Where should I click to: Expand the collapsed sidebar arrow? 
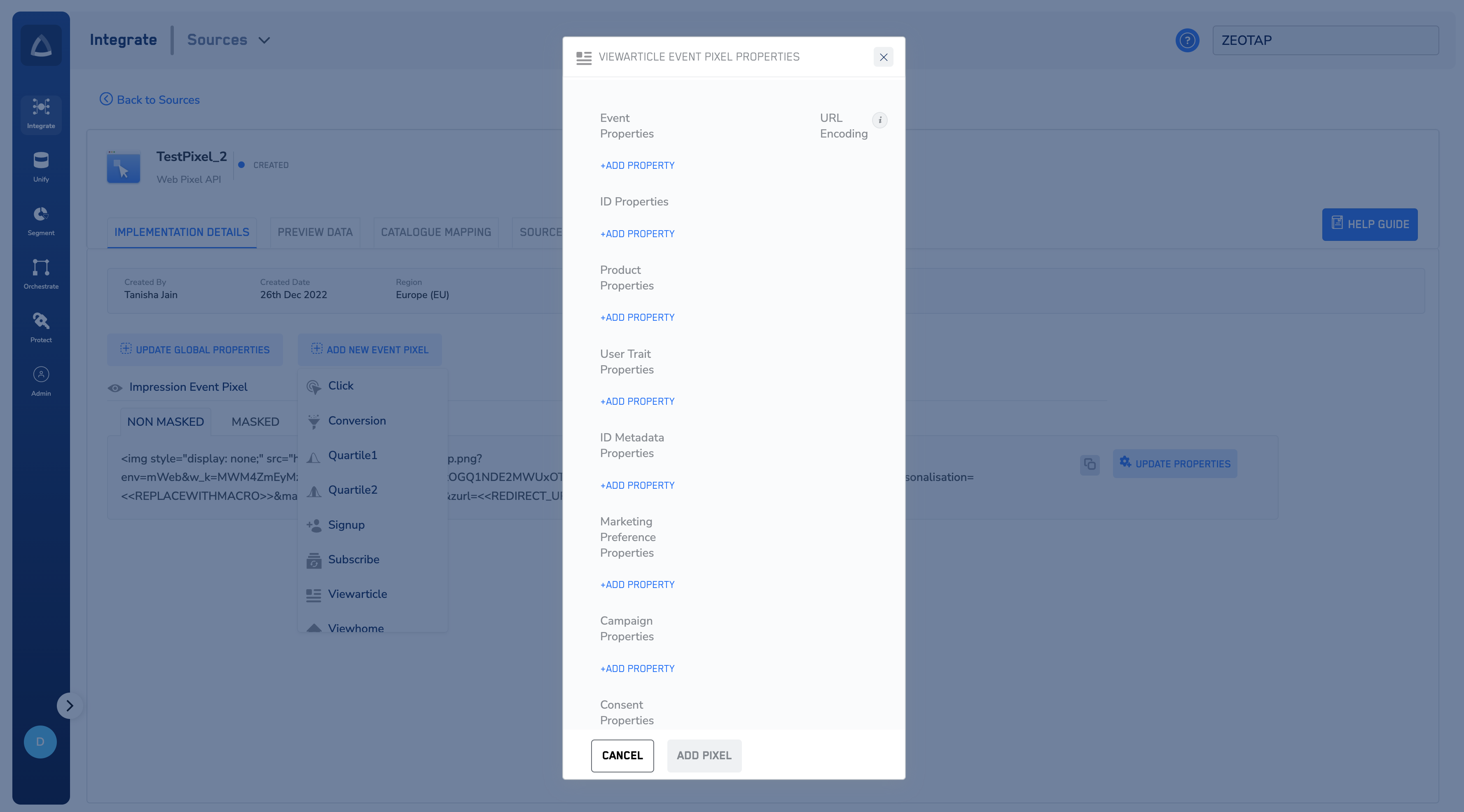click(69, 705)
